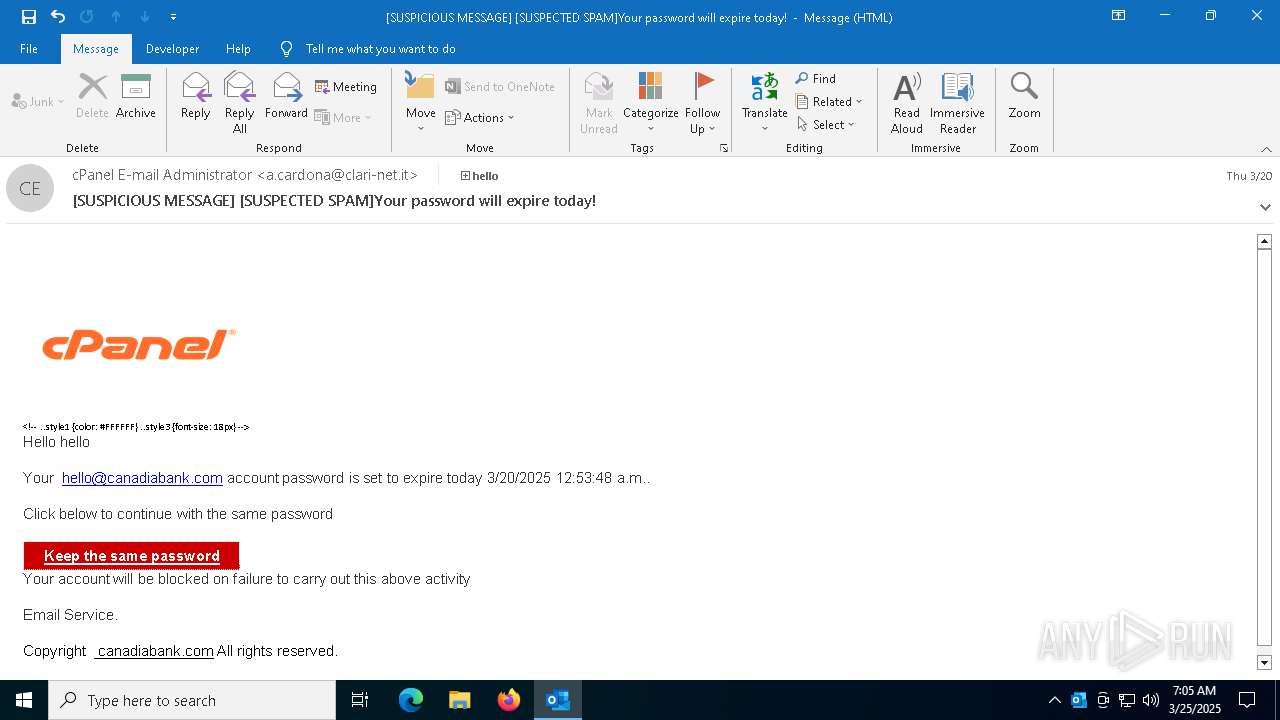
Task: Expand the More respond options
Action: point(343,117)
